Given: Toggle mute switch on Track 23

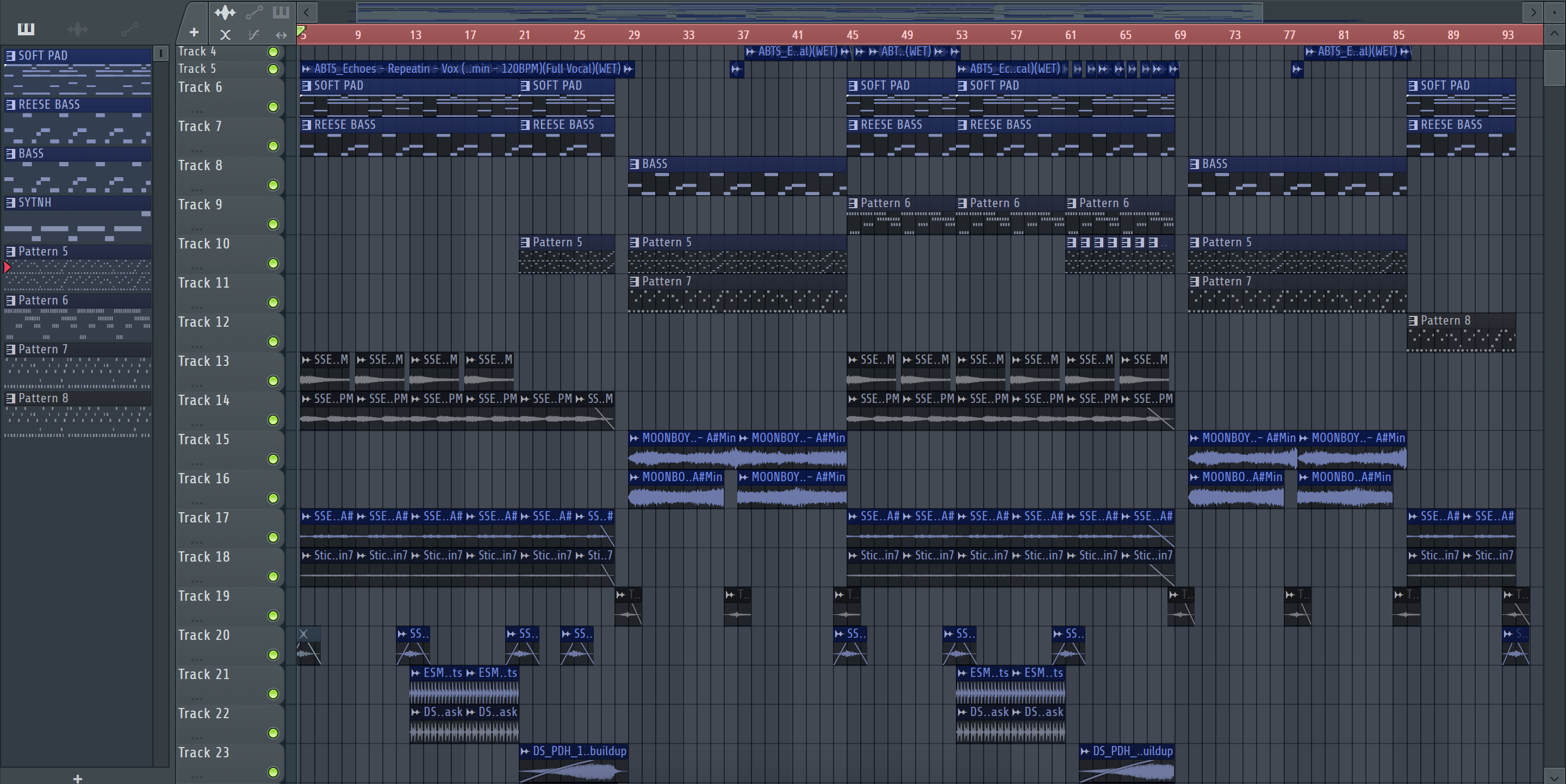Looking at the screenshot, I should tap(274, 773).
